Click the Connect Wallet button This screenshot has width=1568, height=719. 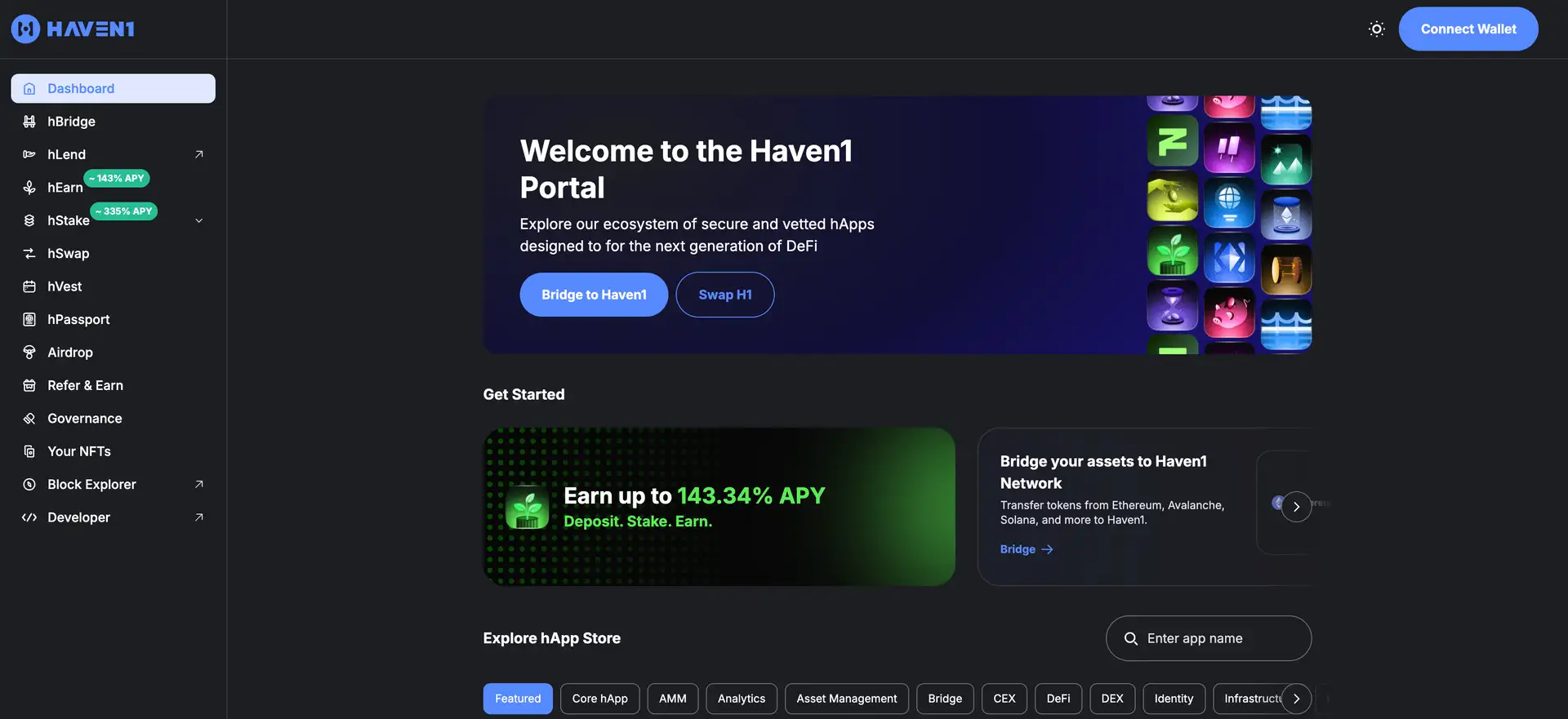point(1468,29)
